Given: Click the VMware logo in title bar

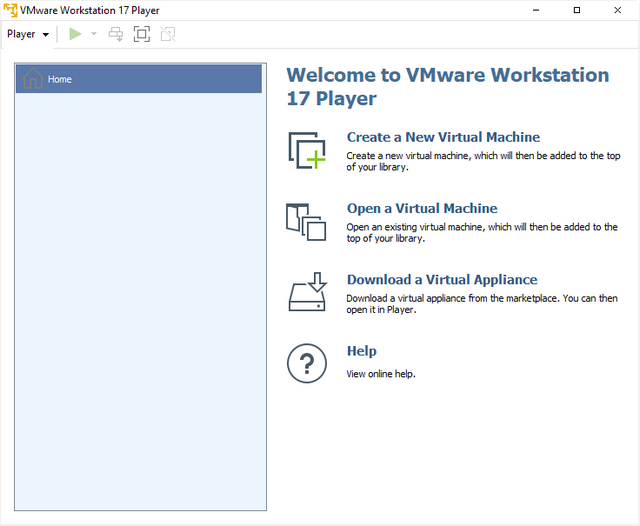Looking at the screenshot, I should click(x=10, y=10).
